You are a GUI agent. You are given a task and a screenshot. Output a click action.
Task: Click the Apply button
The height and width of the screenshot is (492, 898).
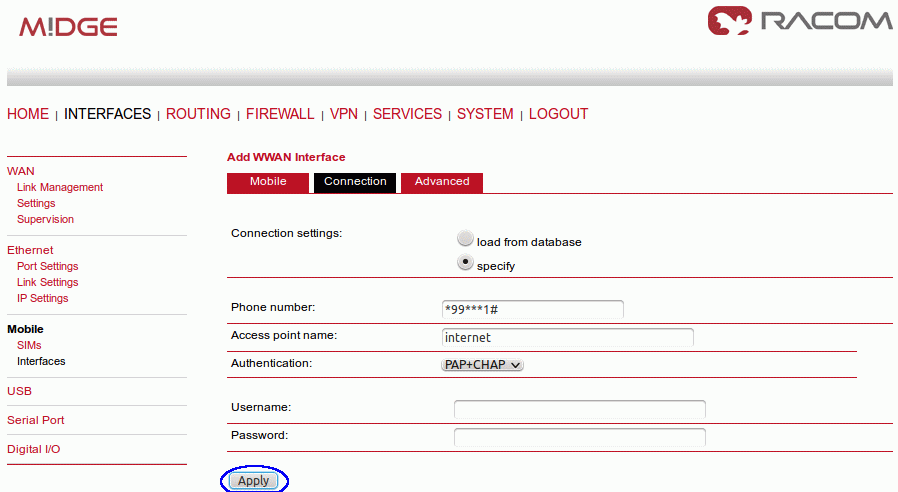pos(254,481)
